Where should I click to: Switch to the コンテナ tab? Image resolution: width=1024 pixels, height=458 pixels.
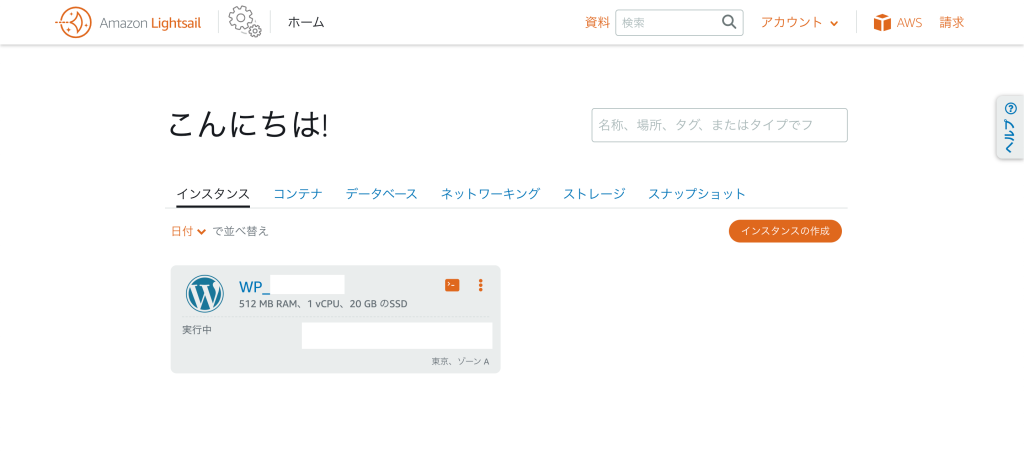click(x=298, y=194)
